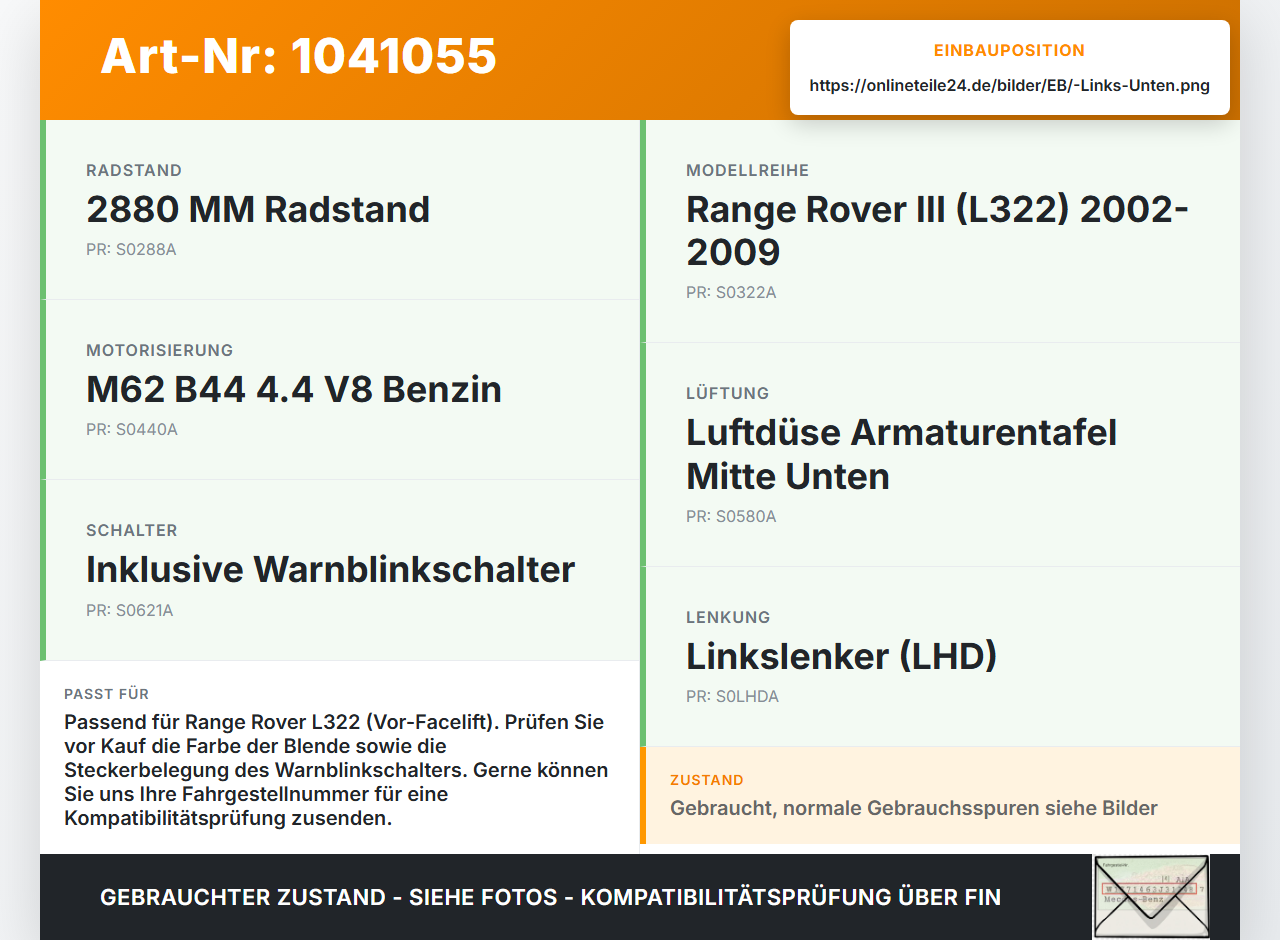Select Range Rover III (L322) 2002-2009 text
The height and width of the screenshot is (940, 1280).
937,231
